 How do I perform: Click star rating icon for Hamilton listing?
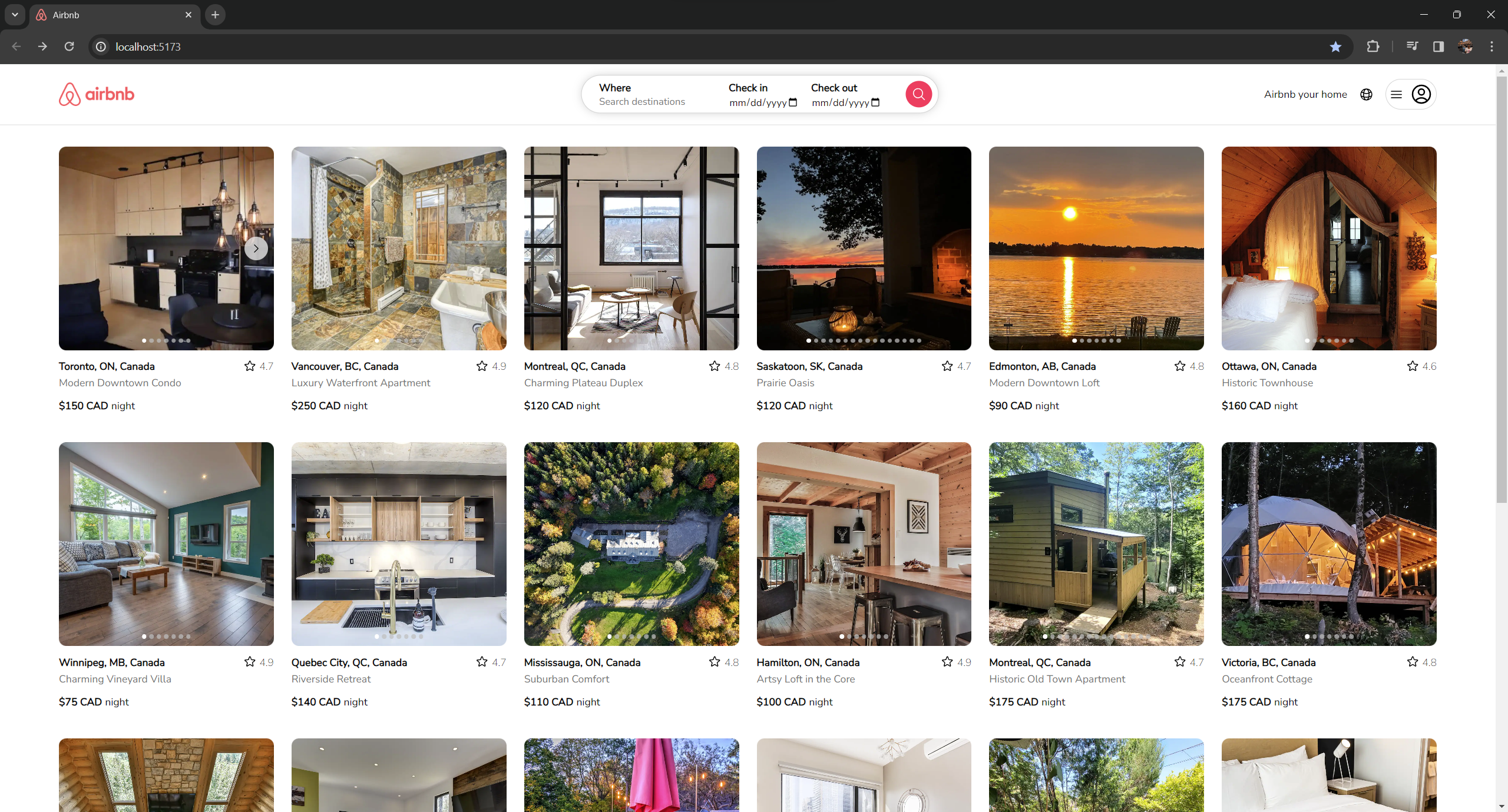(947, 662)
